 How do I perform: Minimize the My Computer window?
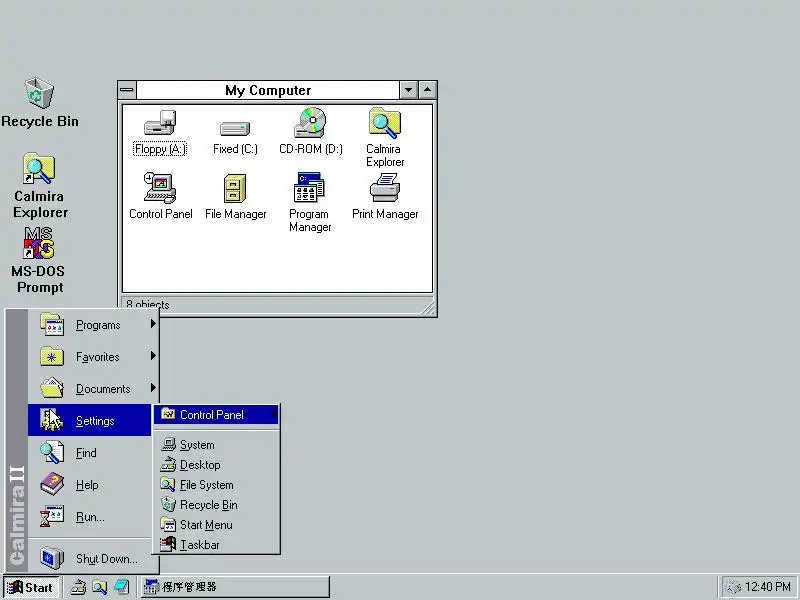pyautogui.click(x=408, y=90)
